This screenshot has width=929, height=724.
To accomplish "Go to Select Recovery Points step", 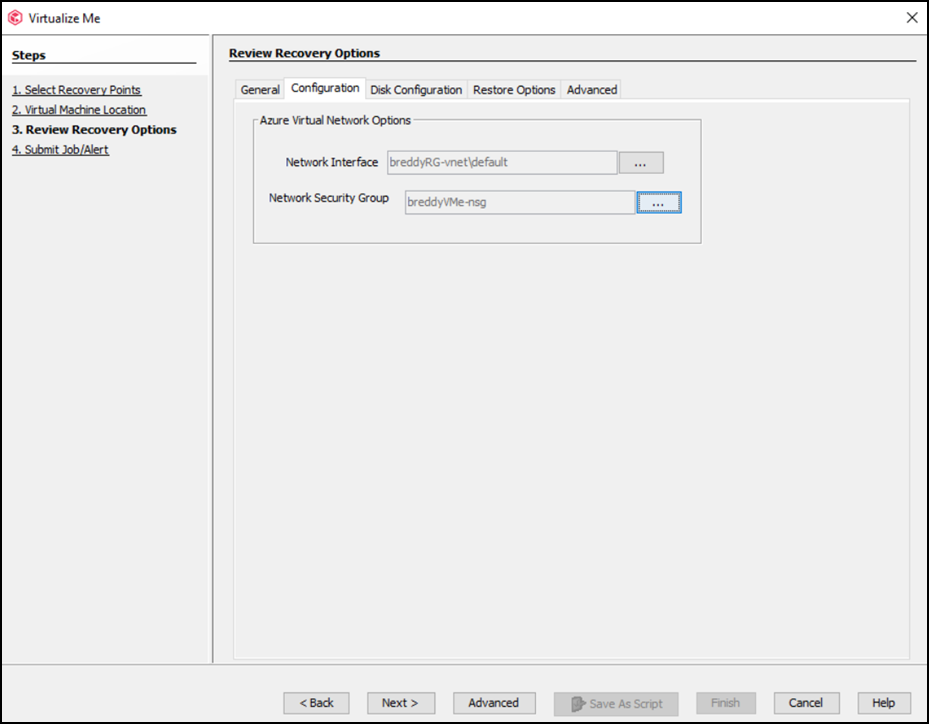I will tap(76, 89).
